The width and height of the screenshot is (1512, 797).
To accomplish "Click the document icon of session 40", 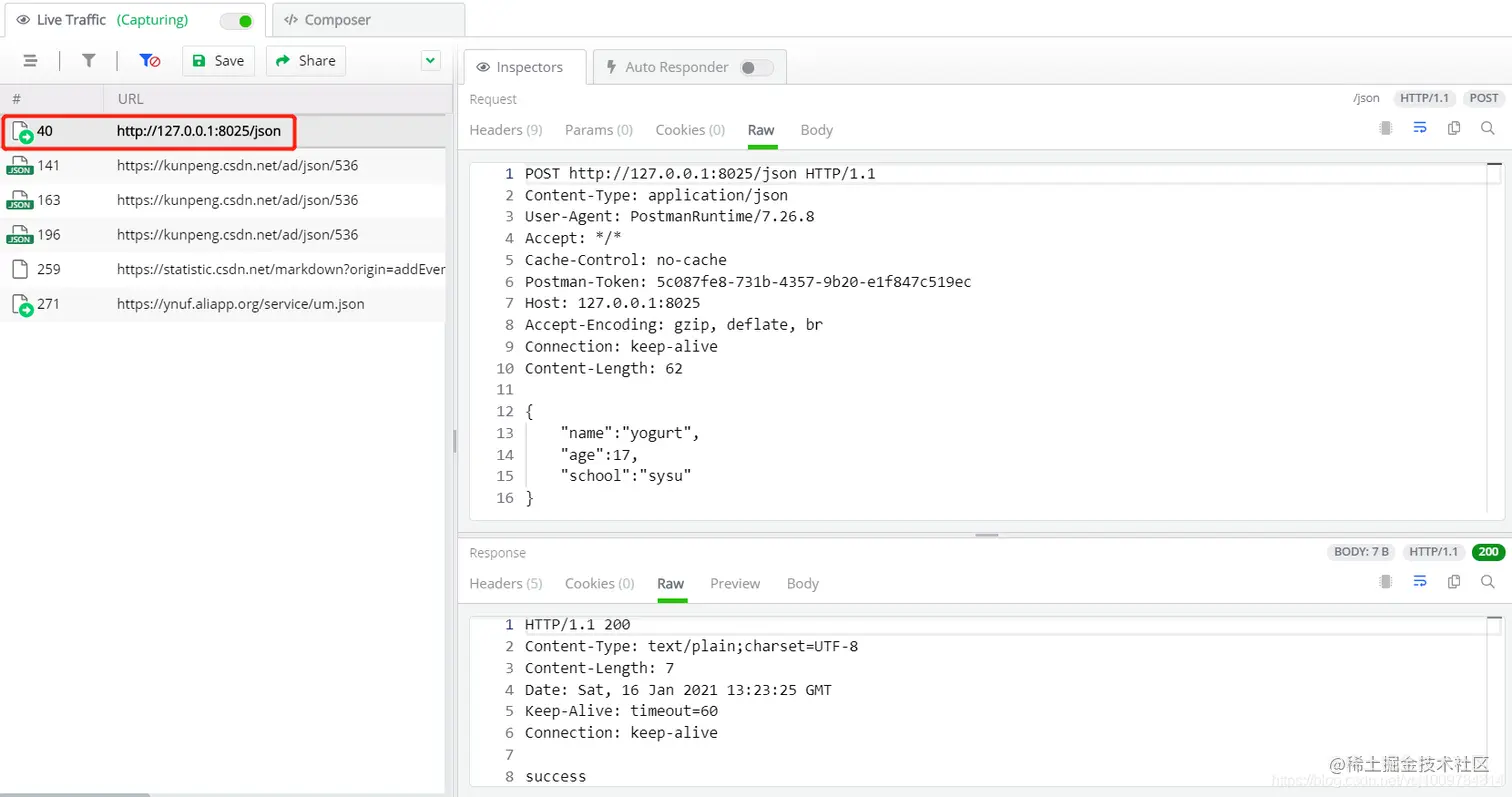I will [21, 132].
